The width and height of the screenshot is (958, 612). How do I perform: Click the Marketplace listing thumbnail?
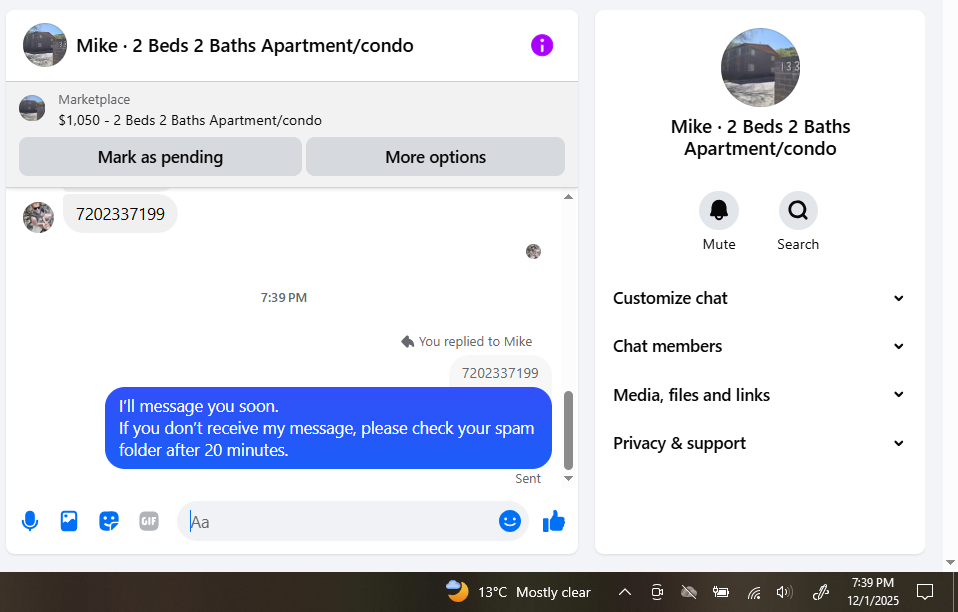(32, 108)
